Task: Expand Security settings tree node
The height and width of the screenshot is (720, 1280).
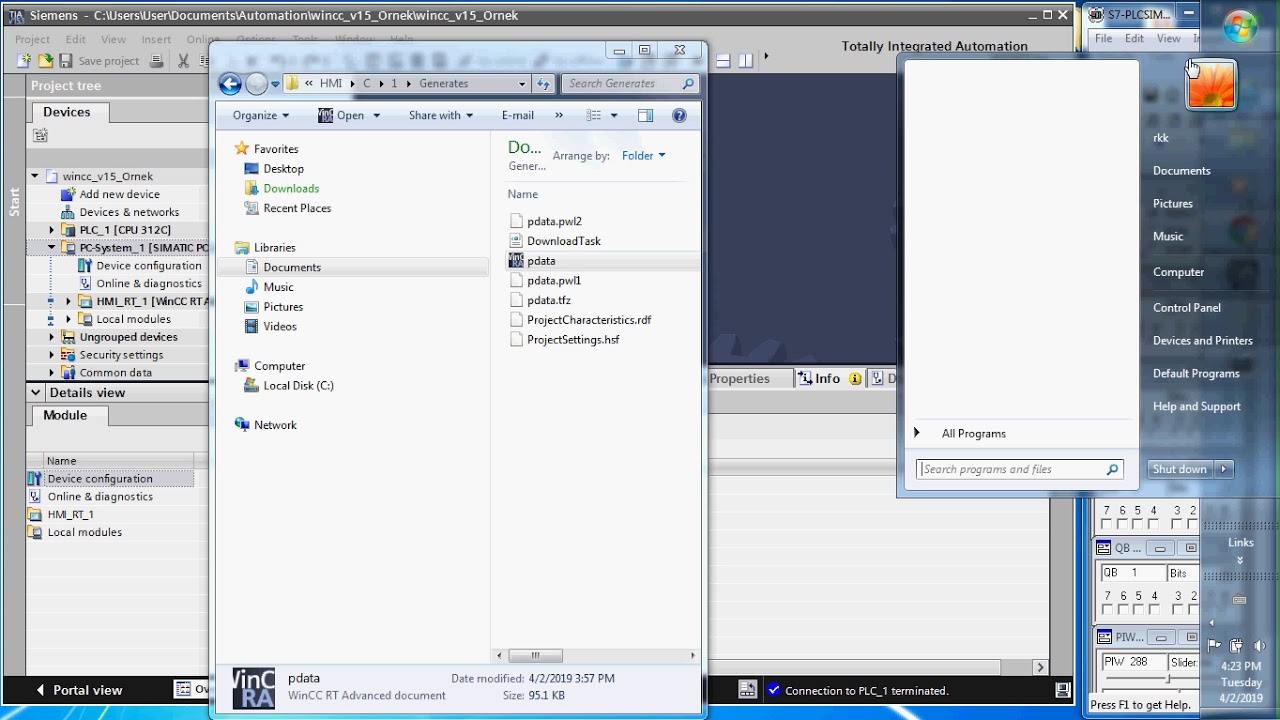Action: [52, 355]
